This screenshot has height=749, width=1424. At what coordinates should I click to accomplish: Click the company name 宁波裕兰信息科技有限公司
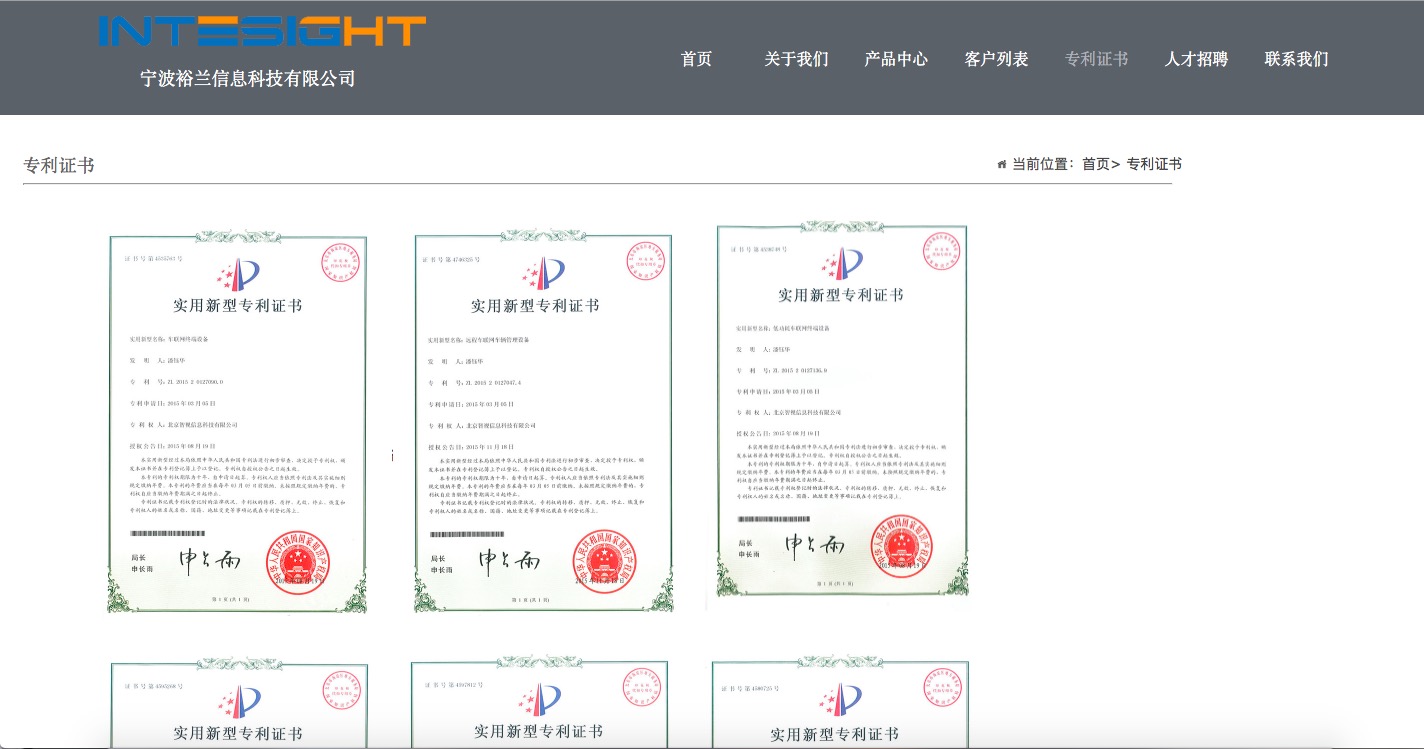pyautogui.click(x=246, y=78)
